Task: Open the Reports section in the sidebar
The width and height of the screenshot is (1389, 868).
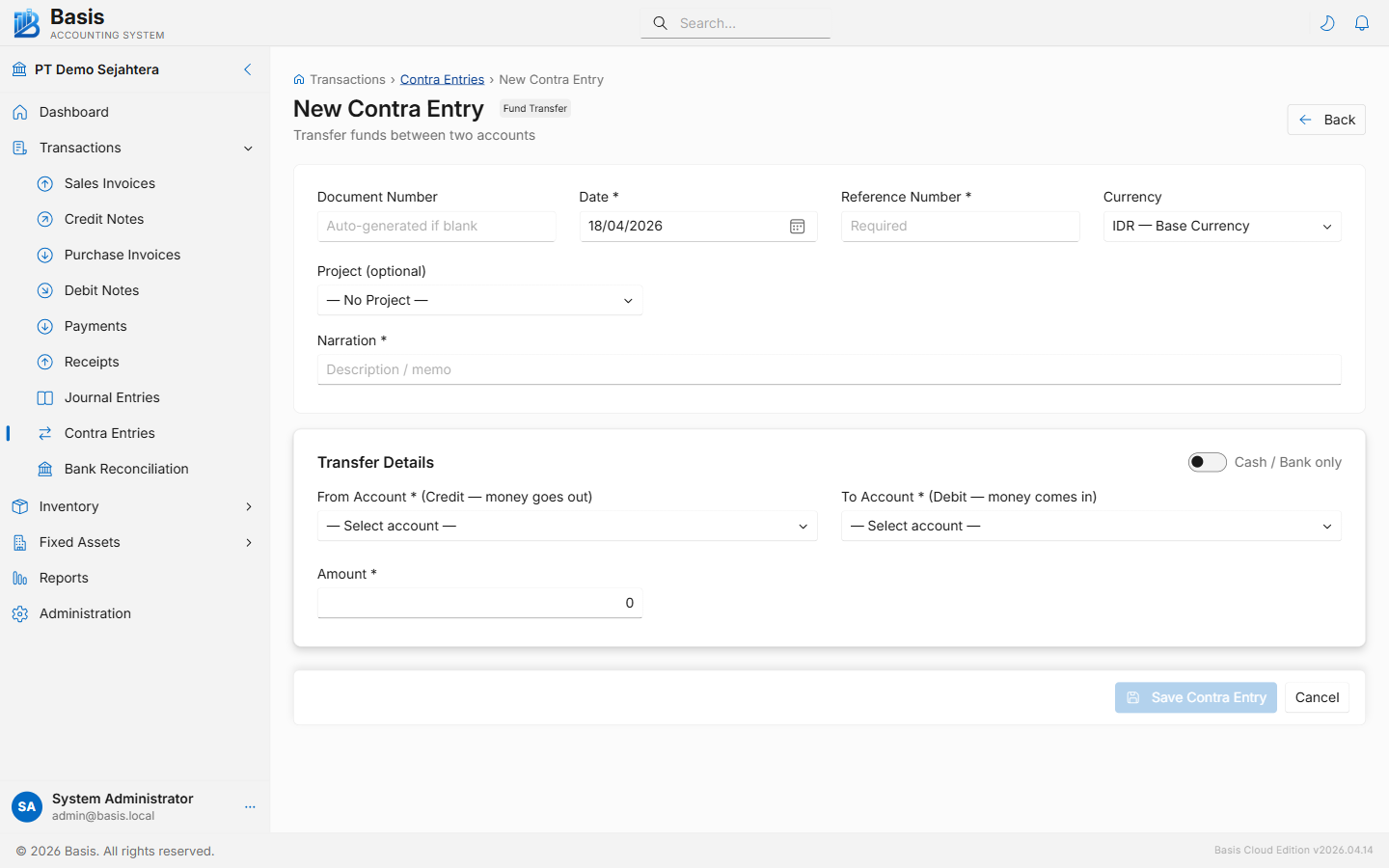Action: click(x=66, y=578)
